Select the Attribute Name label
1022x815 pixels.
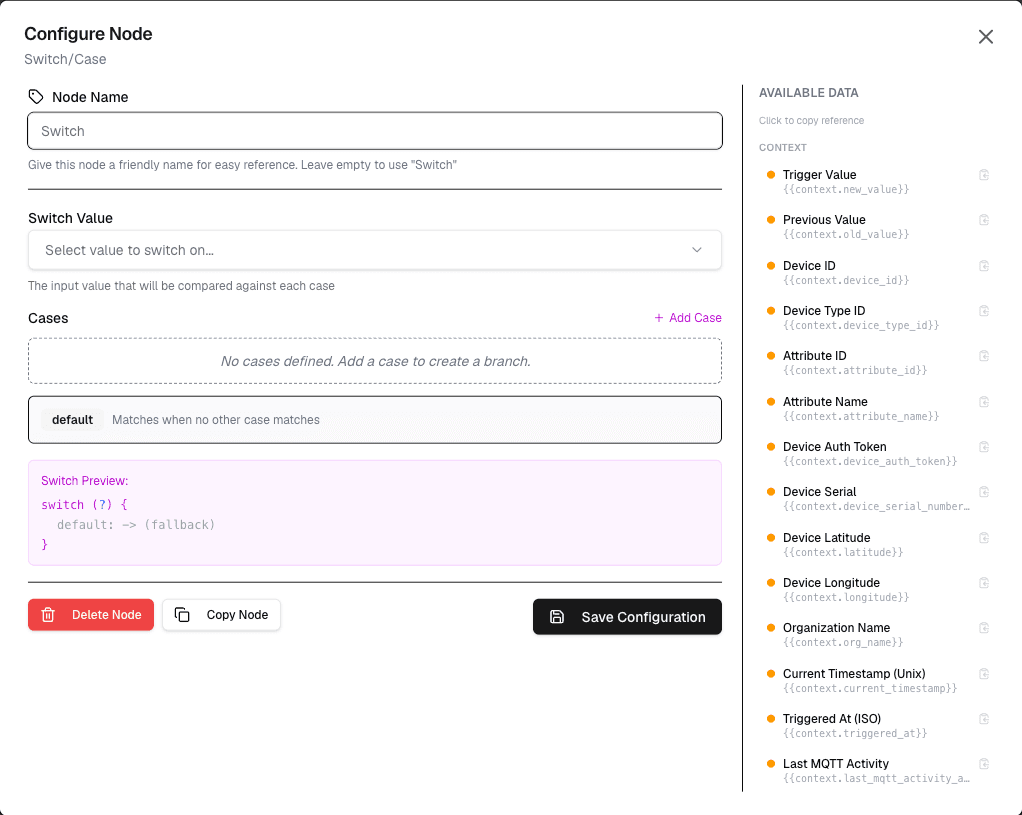825,402
